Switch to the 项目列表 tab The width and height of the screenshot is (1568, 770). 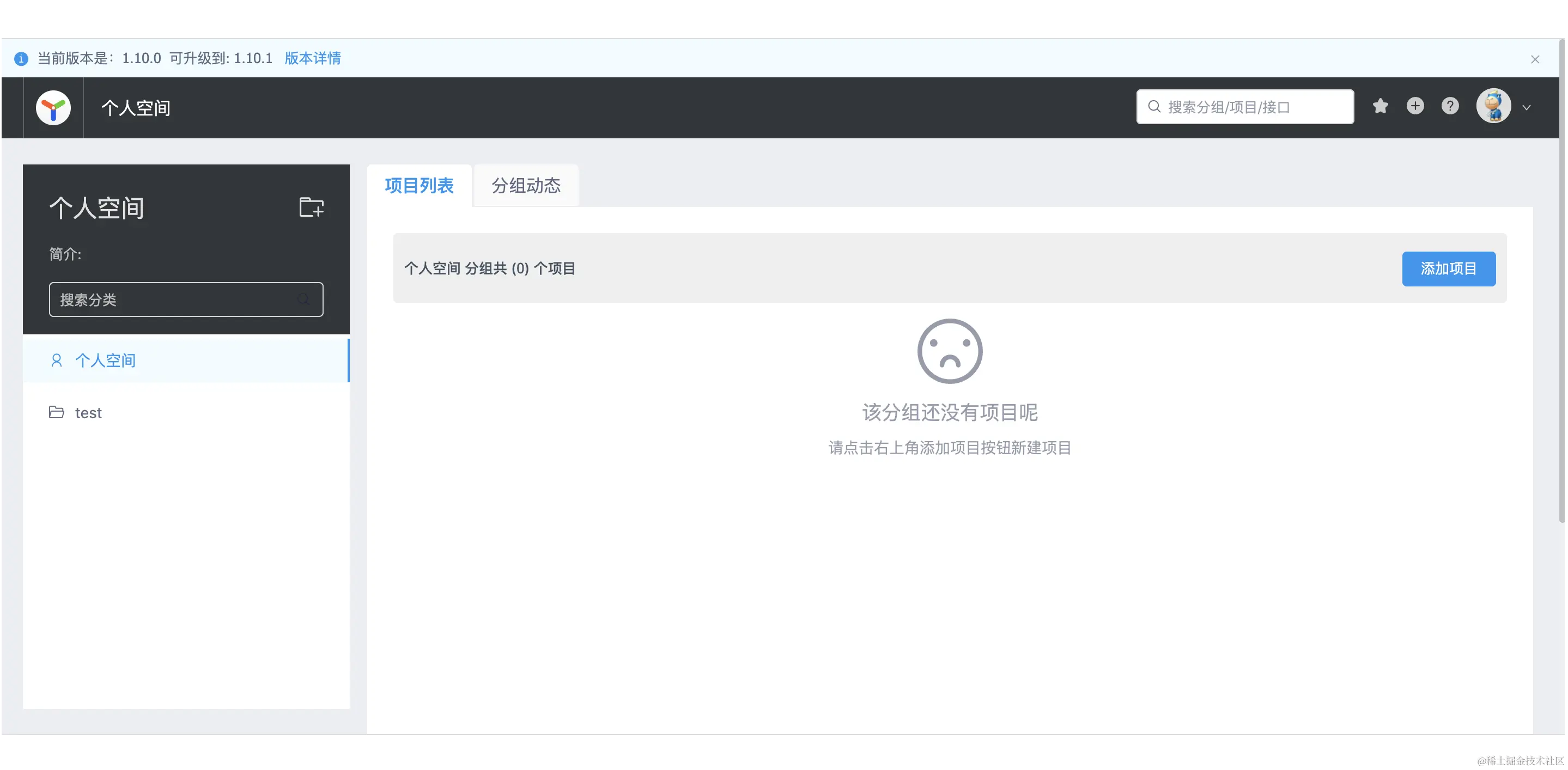click(420, 186)
